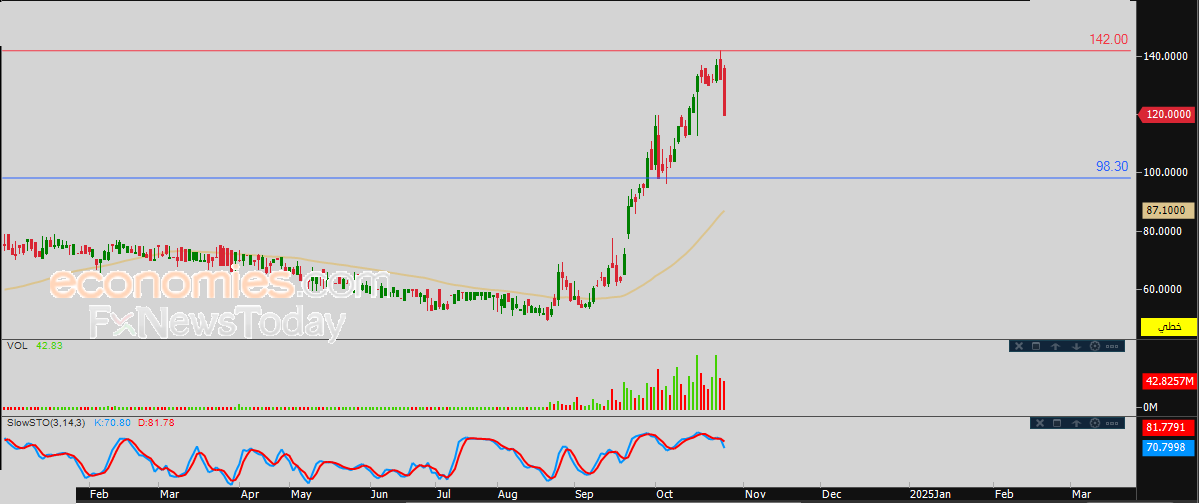The height and width of the screenshot is (504, 1199).
Task: Click the yellow linear scale label
Action: [x=1168, y=327]
